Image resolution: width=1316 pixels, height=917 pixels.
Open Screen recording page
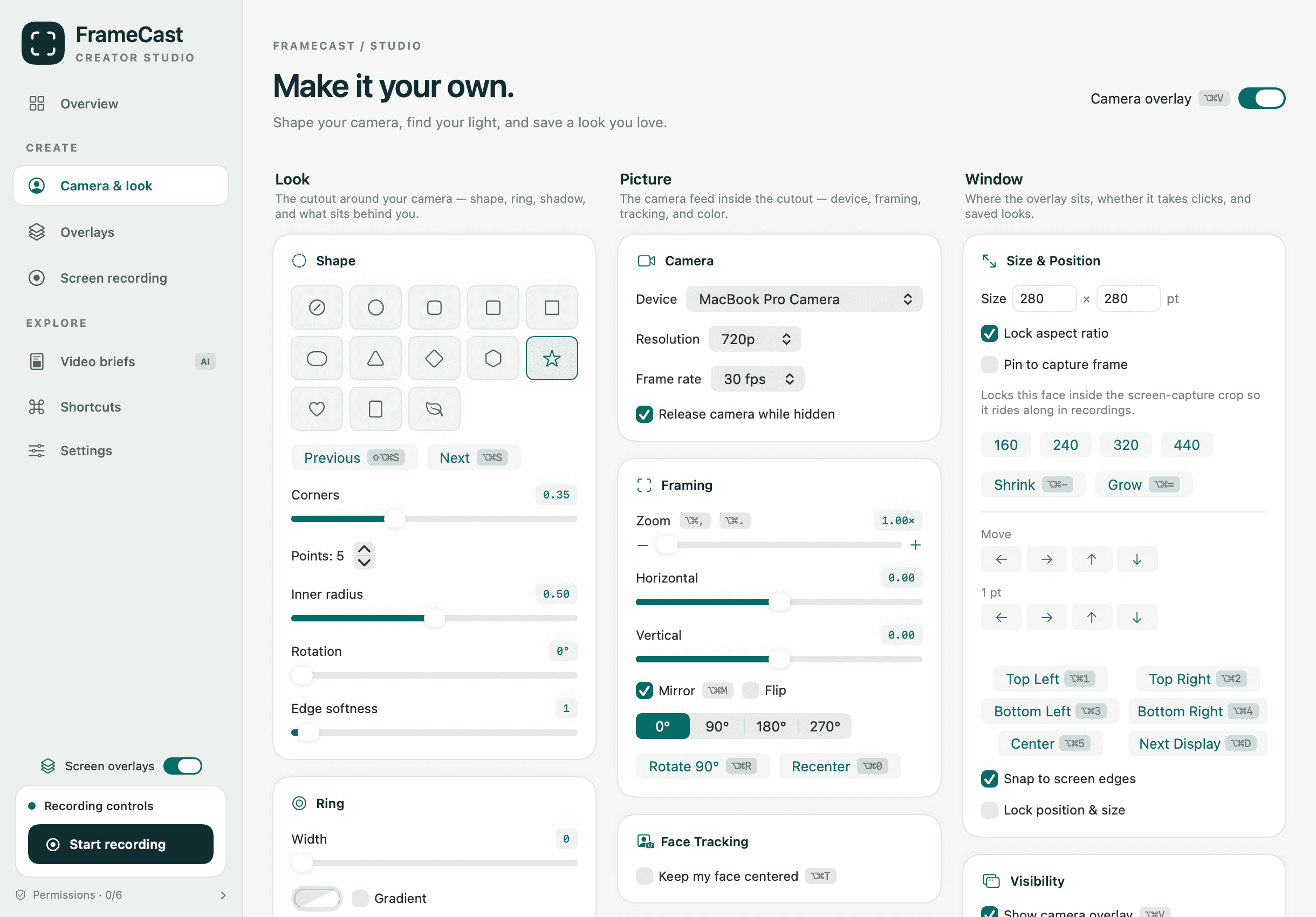pos(120,278)
